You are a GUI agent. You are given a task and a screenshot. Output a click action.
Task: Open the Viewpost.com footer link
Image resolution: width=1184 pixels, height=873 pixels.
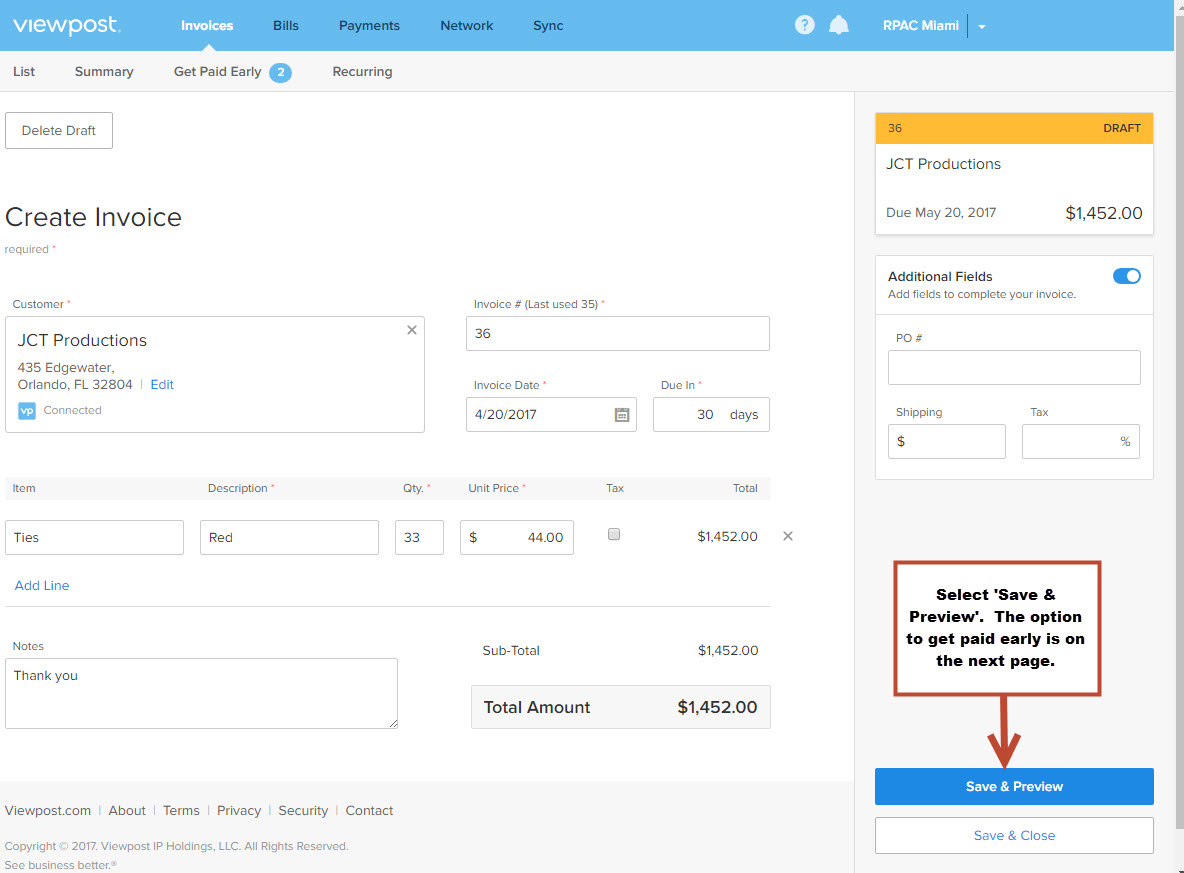point(48,810)
